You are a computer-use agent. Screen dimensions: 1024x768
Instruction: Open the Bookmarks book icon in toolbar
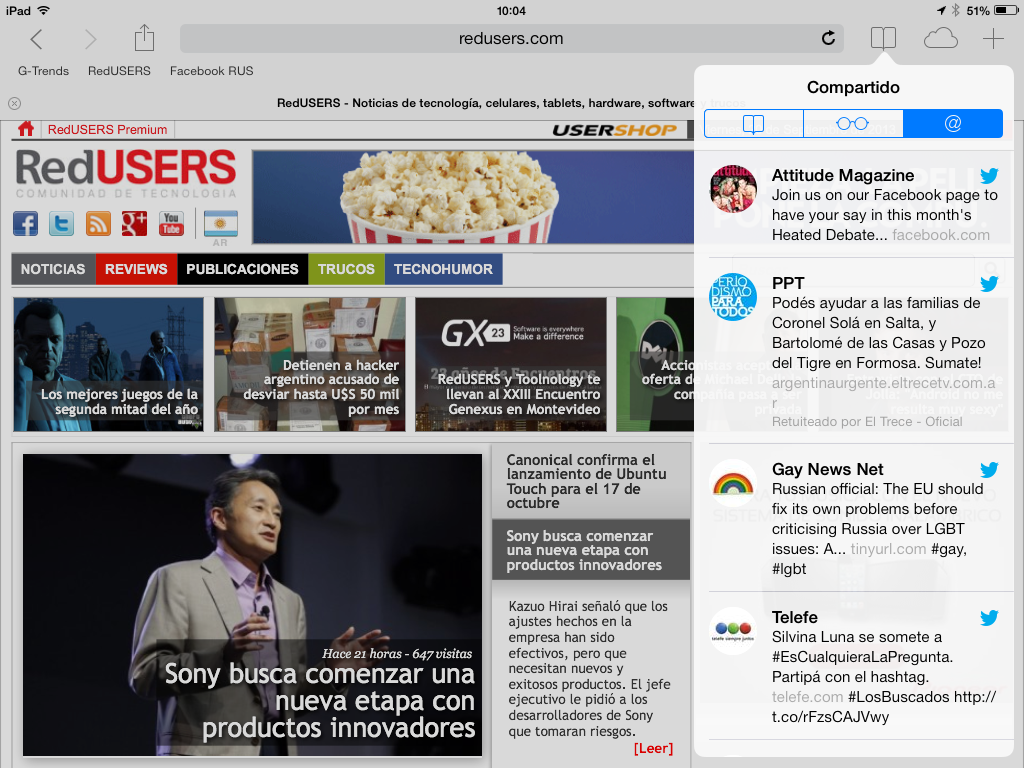pyautogui.click(x=883, y=38)
